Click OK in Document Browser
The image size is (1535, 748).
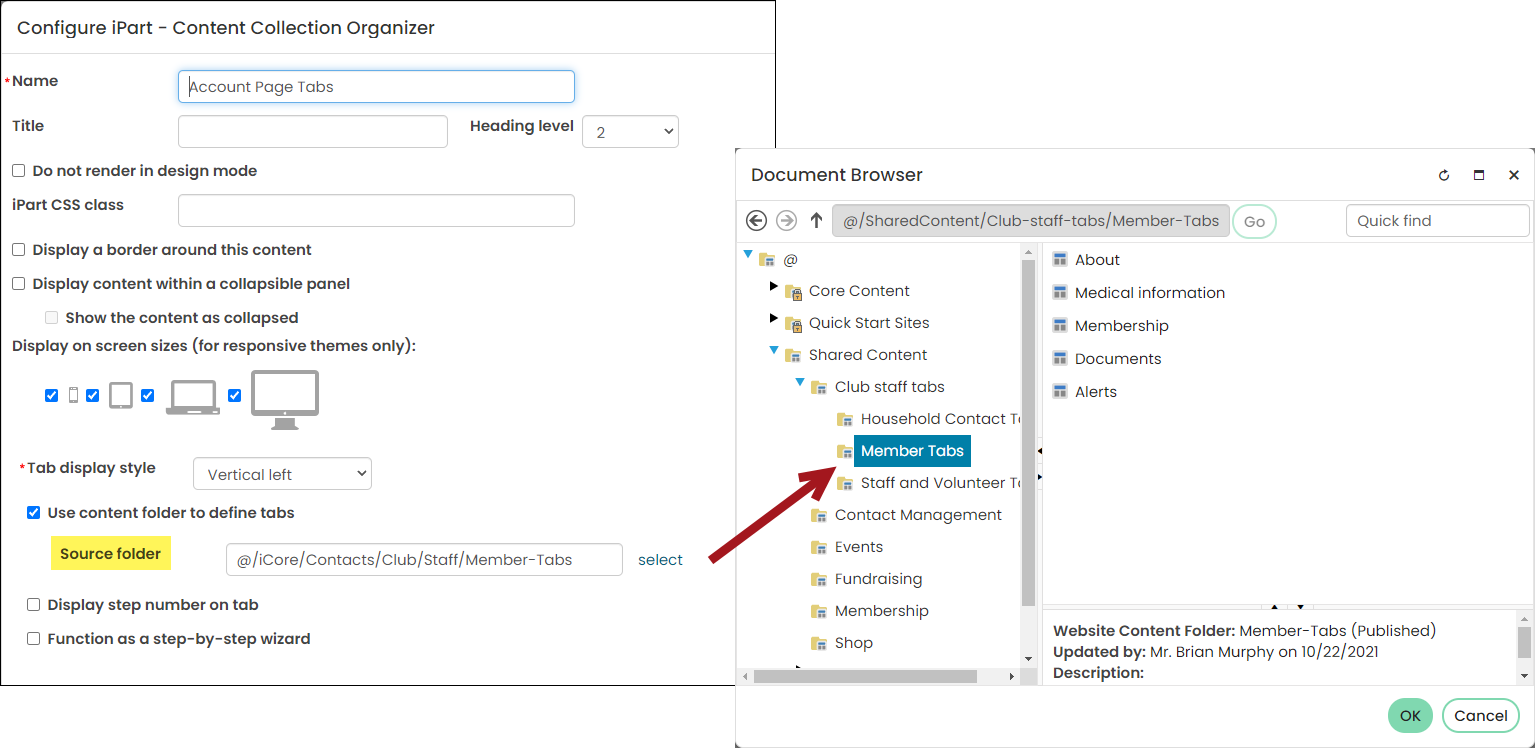pyautogui.click(x=1410, y=716)
